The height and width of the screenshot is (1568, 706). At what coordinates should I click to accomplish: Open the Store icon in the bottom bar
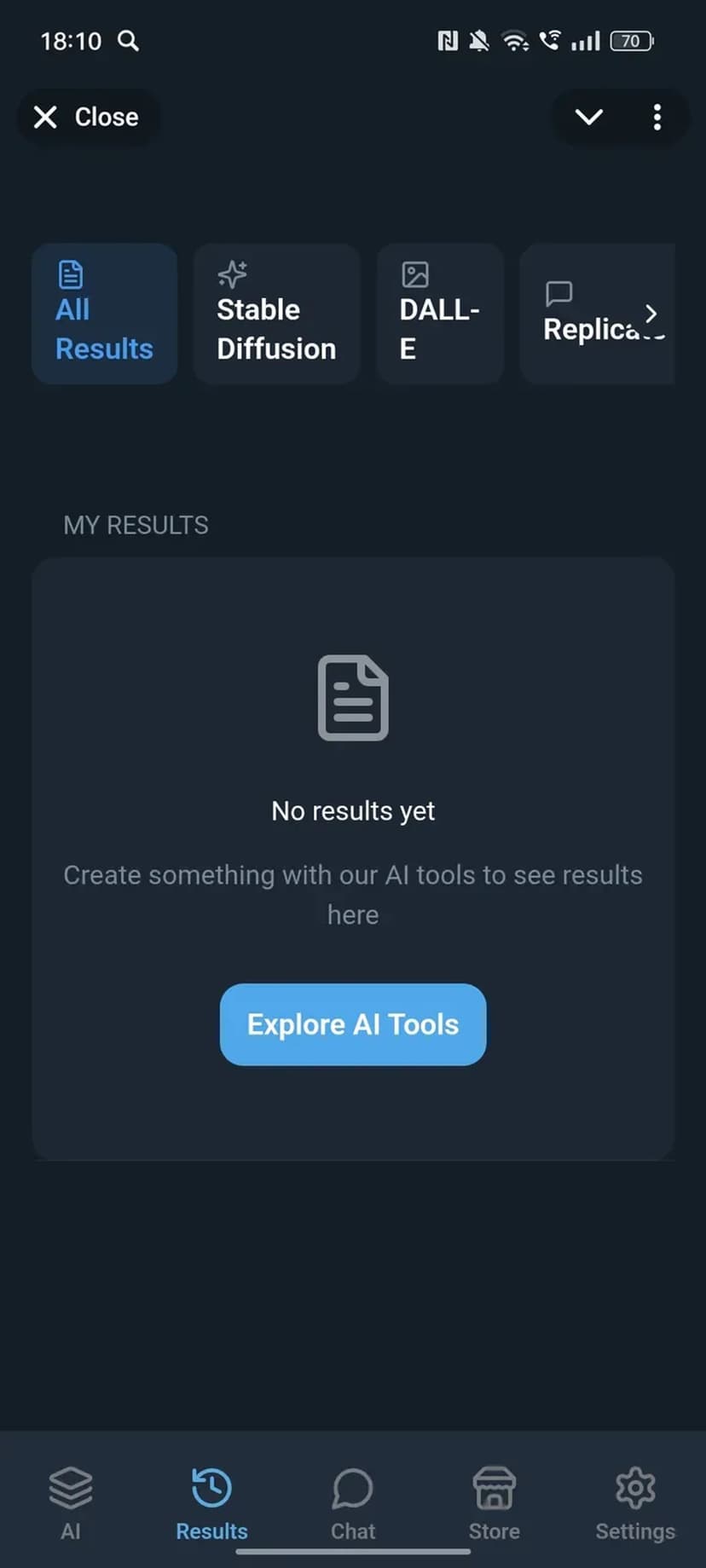[x=495, y=1488]
